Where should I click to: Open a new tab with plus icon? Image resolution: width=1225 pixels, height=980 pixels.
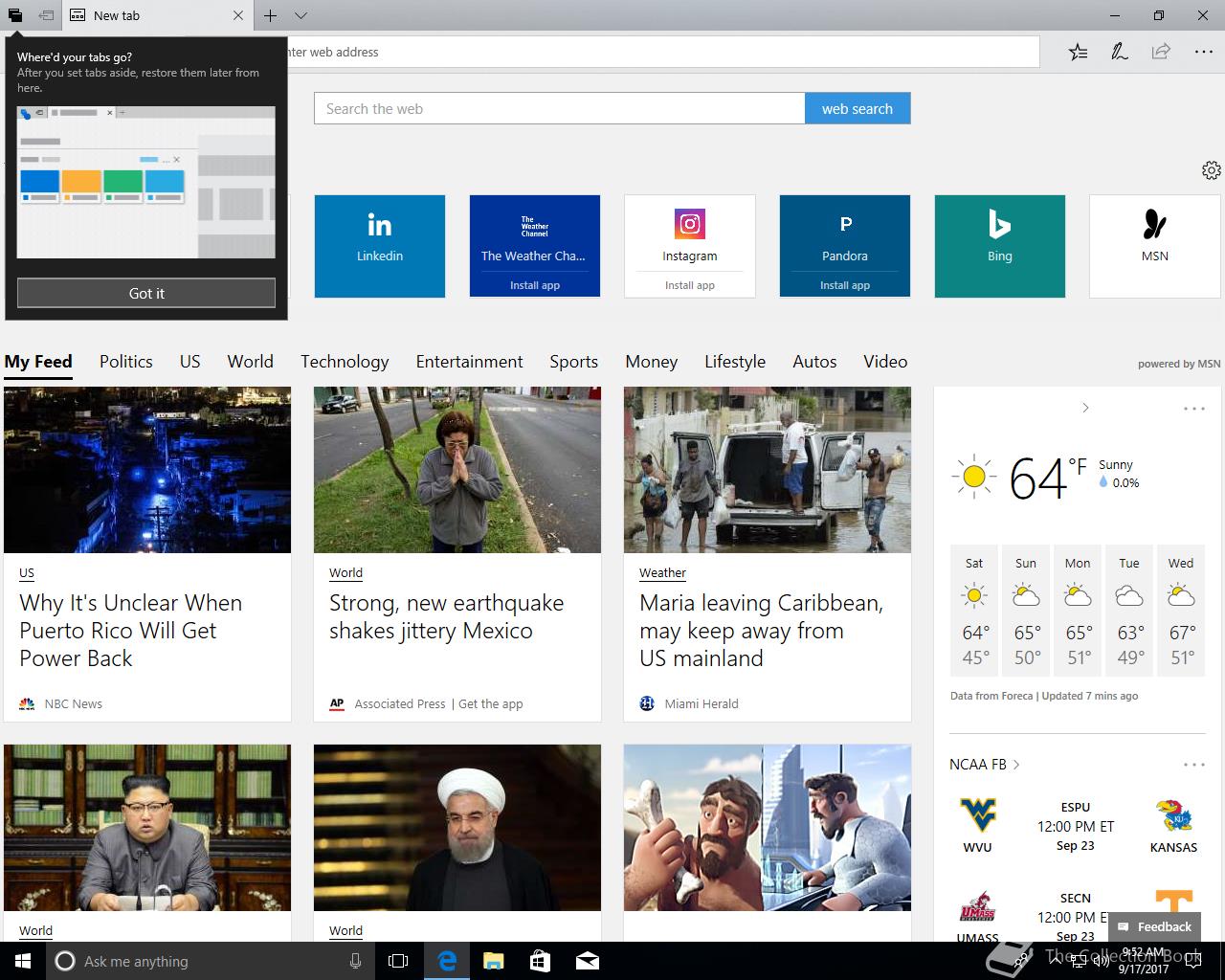coord(271,15)
